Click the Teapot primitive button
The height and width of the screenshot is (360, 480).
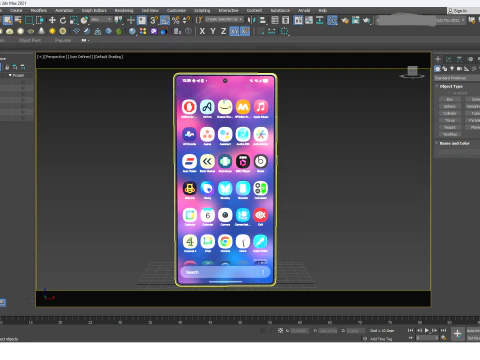coord(450,127)
